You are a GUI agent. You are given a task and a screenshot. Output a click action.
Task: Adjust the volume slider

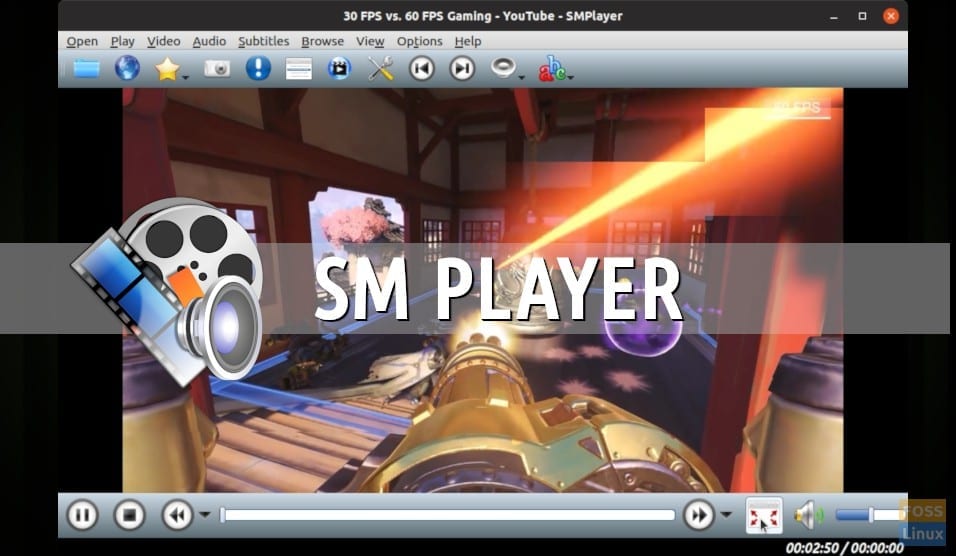click(x=869, y=515)
